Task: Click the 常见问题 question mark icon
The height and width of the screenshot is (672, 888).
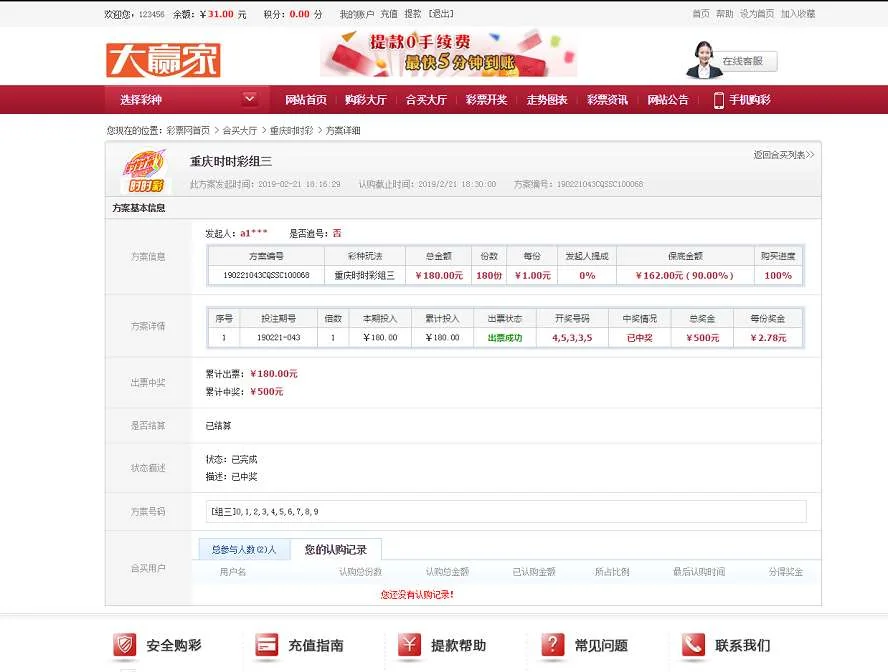Action: click(x=553, y=645)
